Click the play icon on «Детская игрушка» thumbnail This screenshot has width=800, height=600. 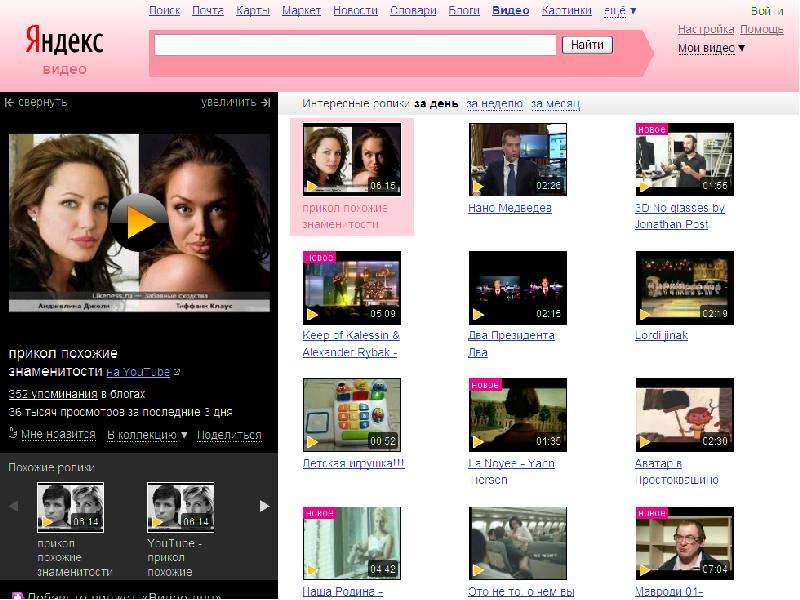coord(312,442)
